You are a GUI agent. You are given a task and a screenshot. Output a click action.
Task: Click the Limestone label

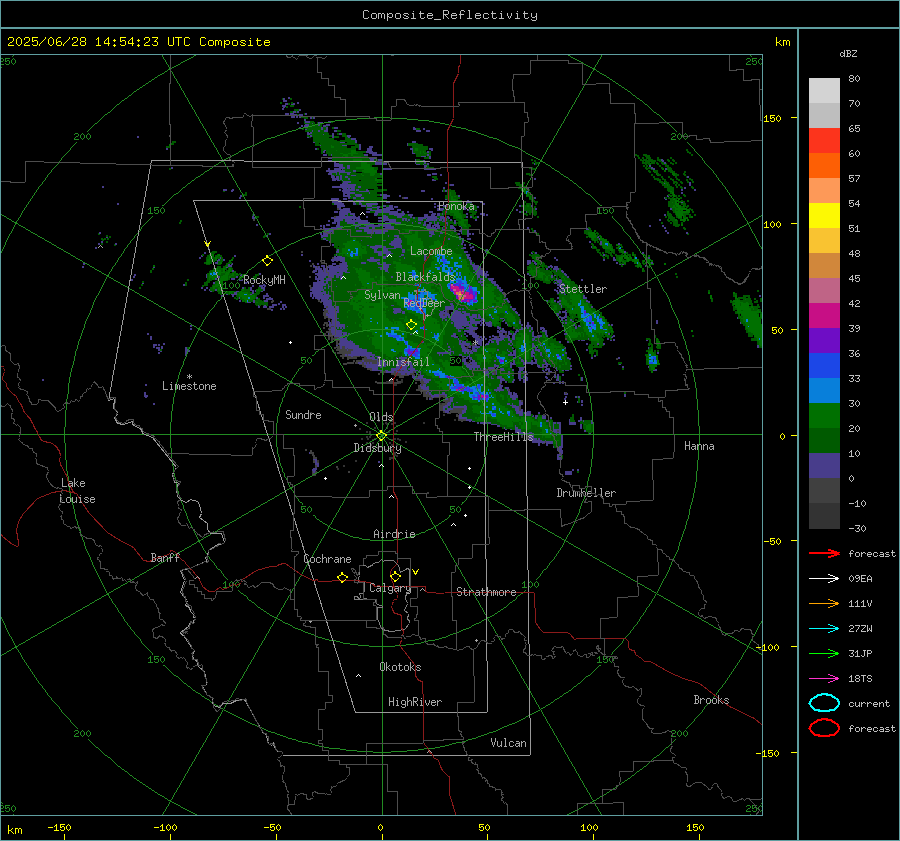point(189,386)
